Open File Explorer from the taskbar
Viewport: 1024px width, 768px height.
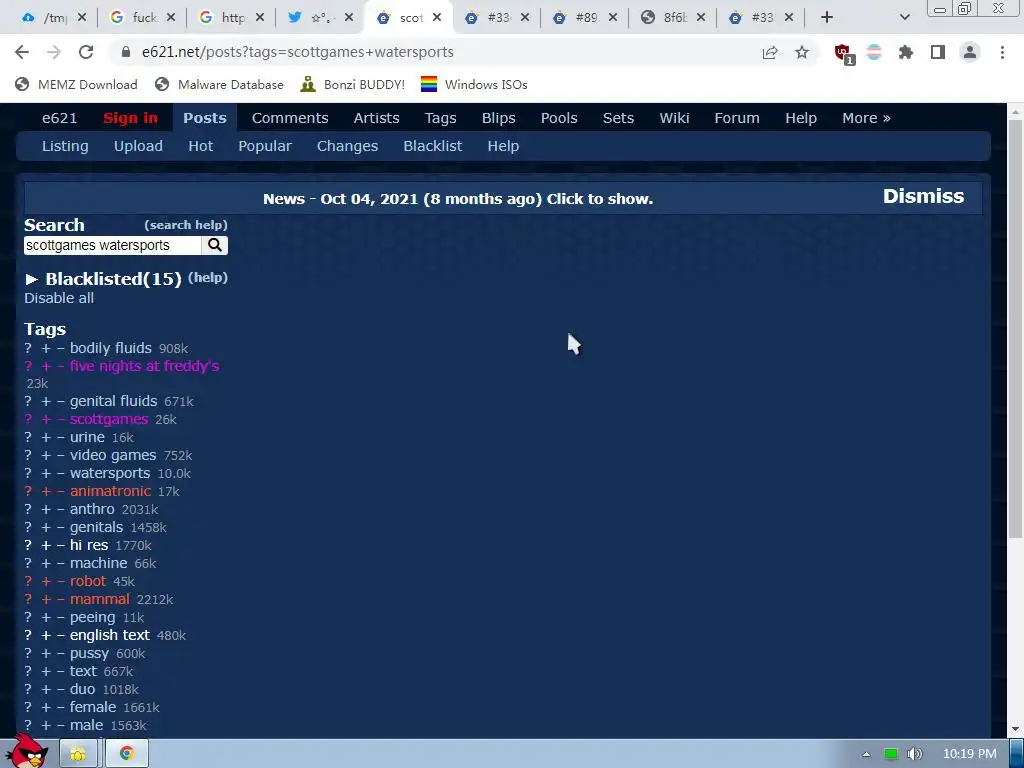point(78,754)
